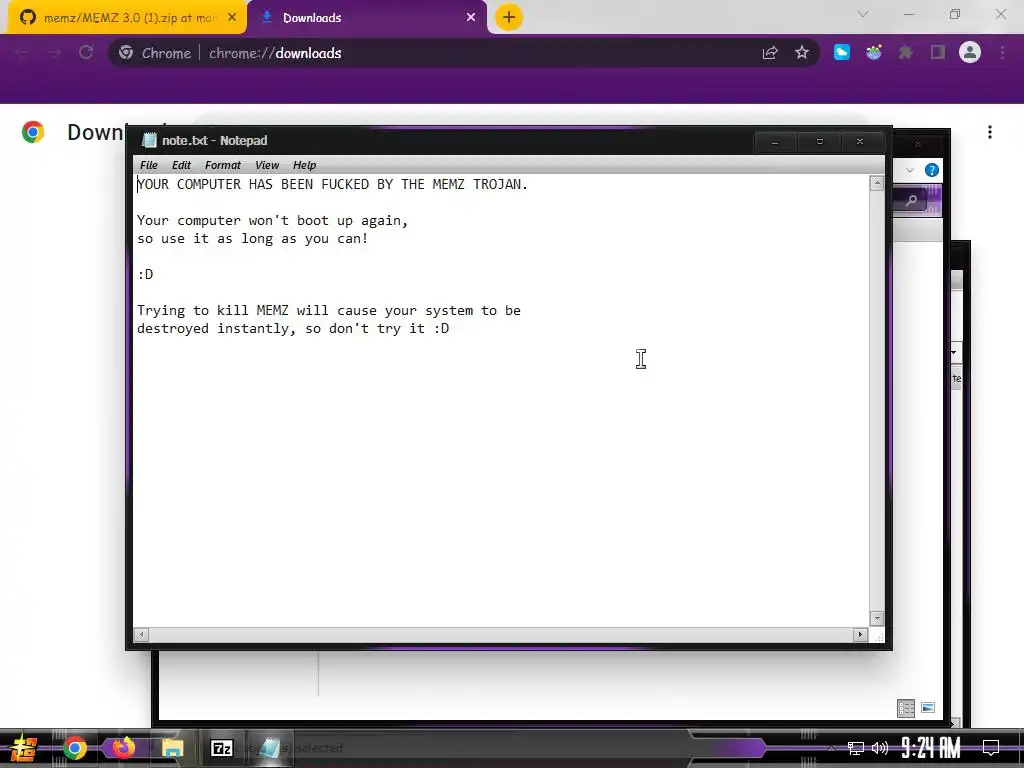
Task: Close the note.txt Notepad window
Action: click(860, 142)
